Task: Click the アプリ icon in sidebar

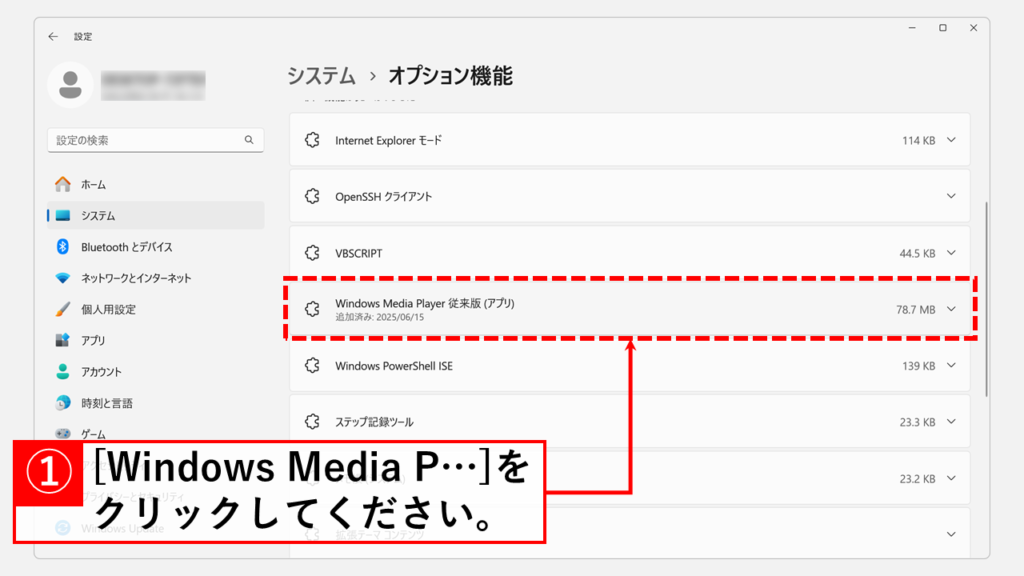Action: (63, 340)
